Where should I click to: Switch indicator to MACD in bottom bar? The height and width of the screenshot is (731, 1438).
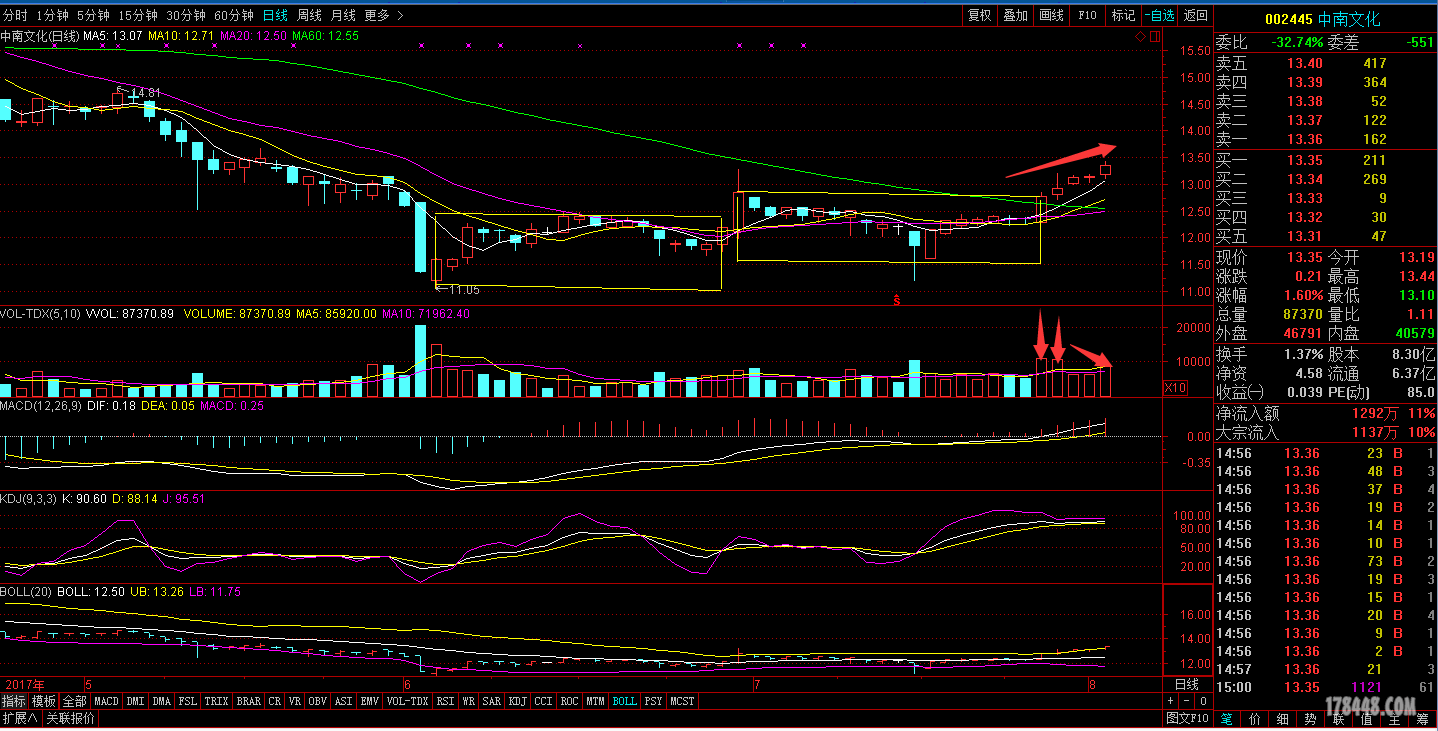[106, 701]
